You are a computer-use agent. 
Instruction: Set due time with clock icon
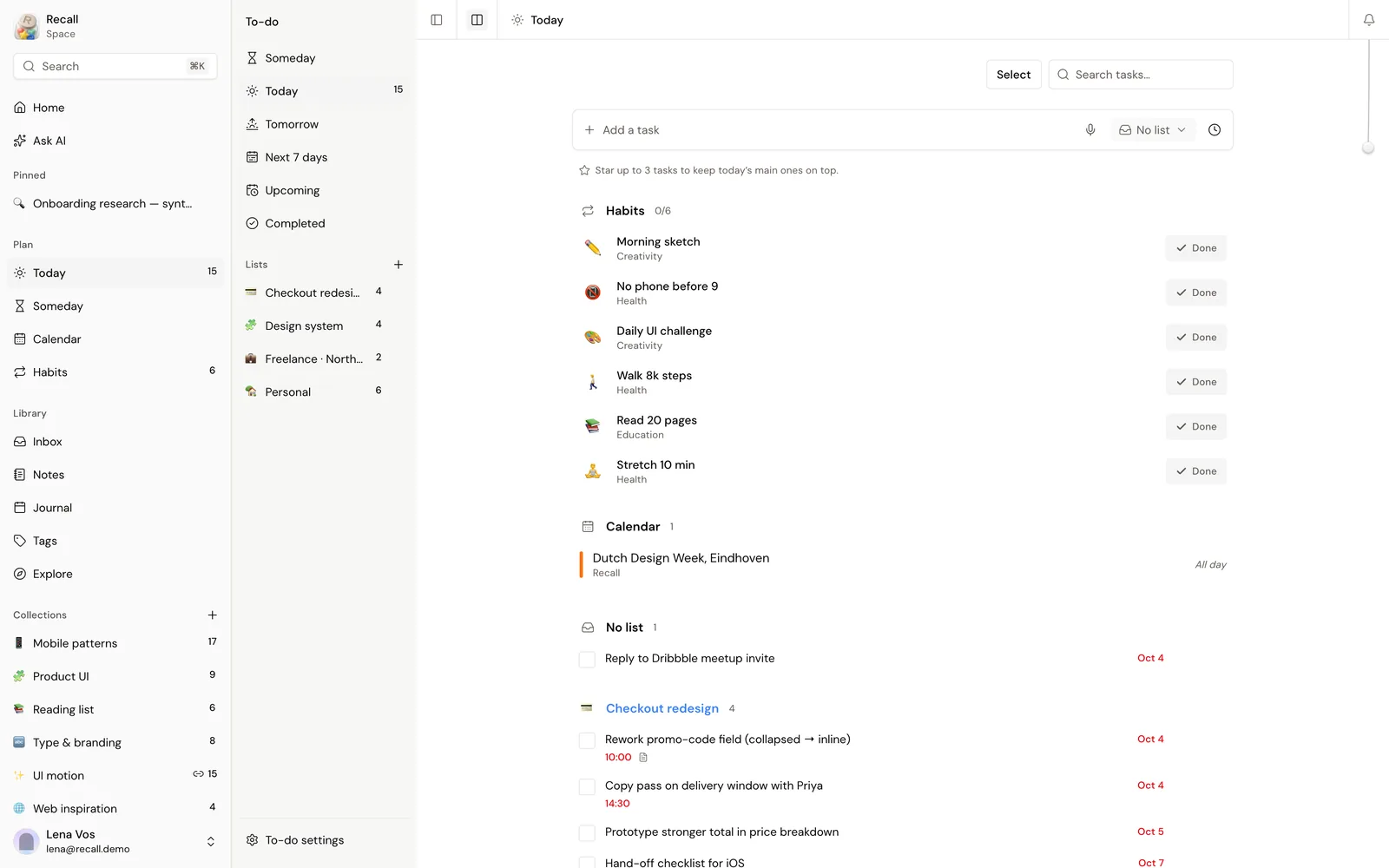click(x=1215, y=130)
